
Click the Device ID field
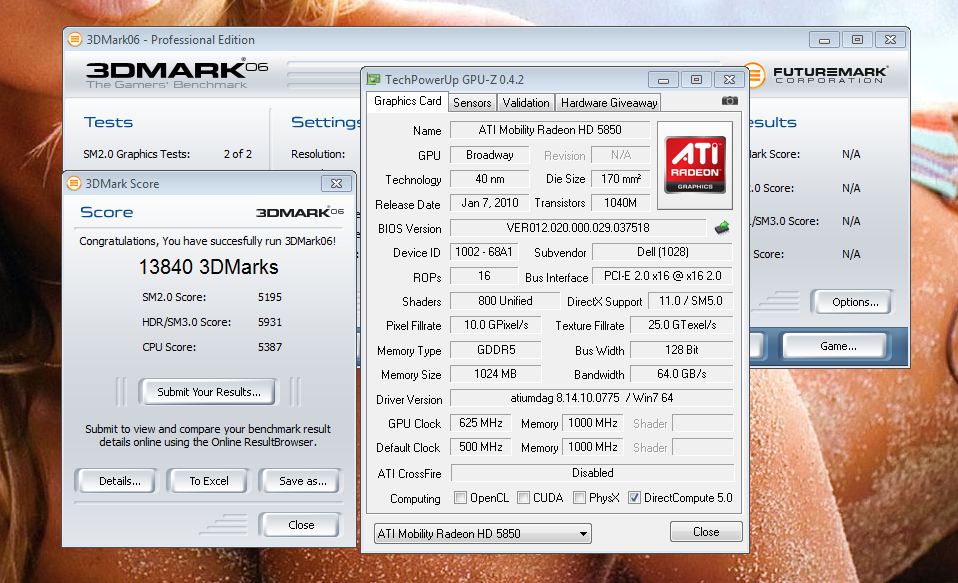(x=483, y=252)
